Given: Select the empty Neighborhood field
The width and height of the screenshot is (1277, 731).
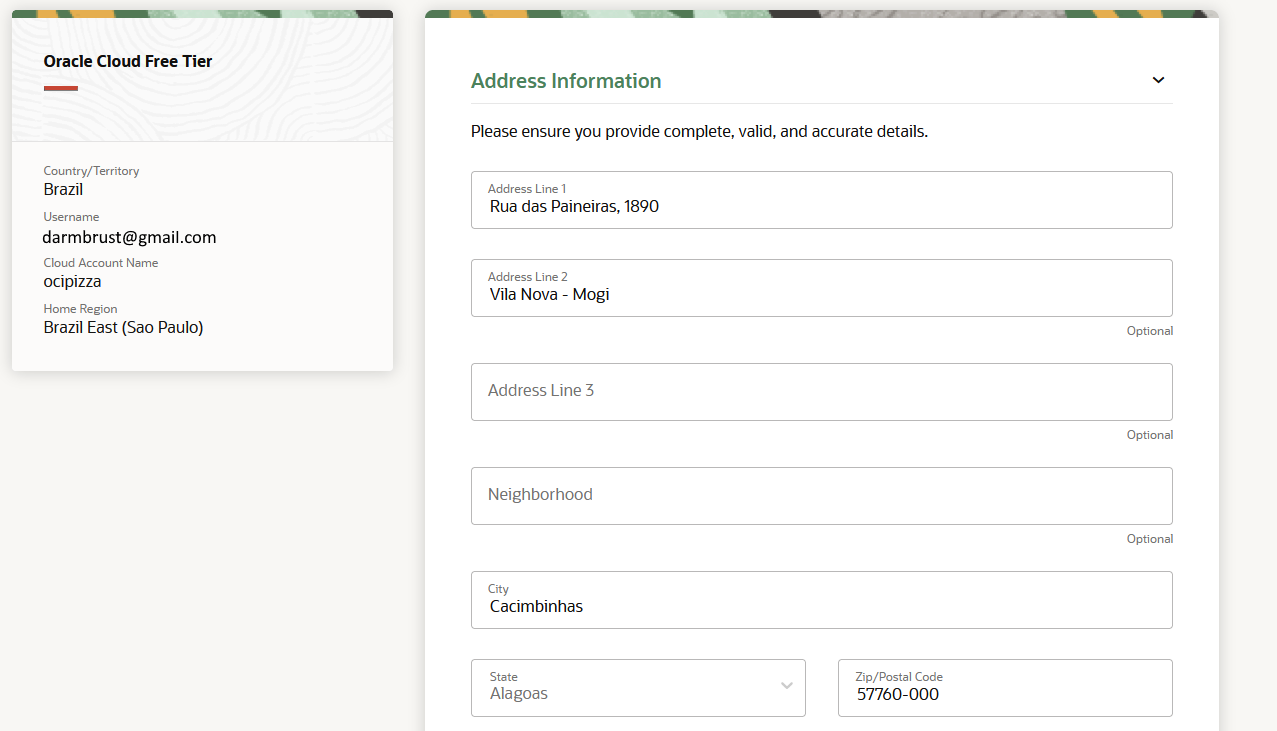Looking at the screenshot, I should coord(820,496).
